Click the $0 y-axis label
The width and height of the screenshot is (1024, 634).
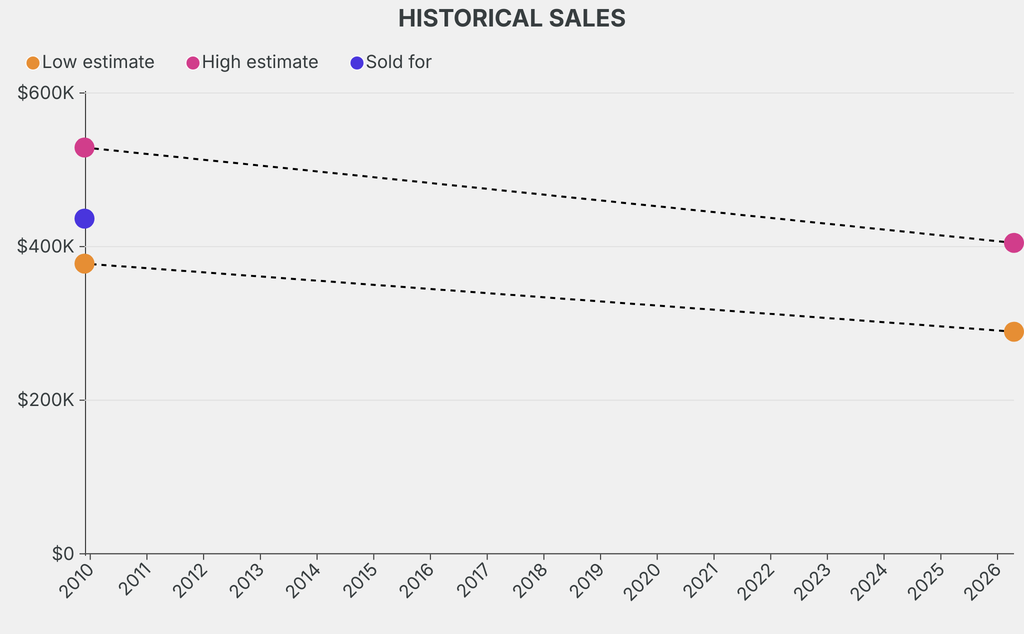(x=61, y=554)
